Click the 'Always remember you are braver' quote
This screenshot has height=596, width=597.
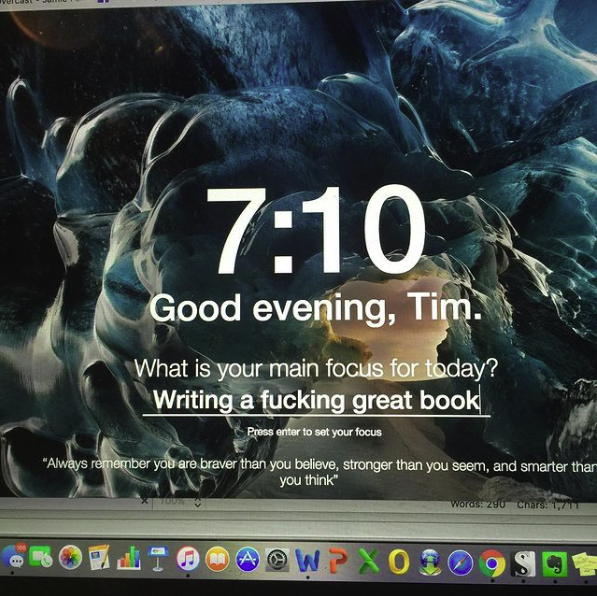pyautogui.click(x=319, y=473)
